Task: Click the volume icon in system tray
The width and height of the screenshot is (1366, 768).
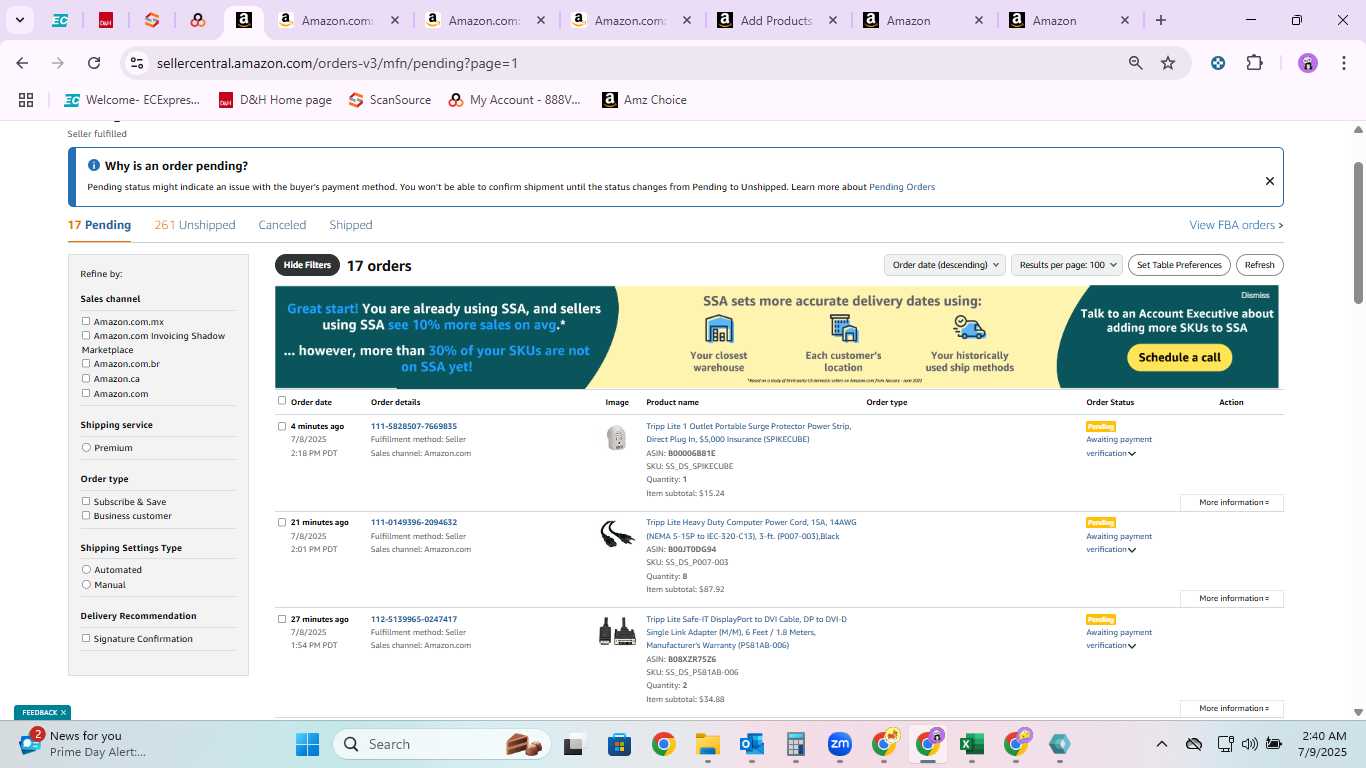Action: click(x=1249, y=744)
